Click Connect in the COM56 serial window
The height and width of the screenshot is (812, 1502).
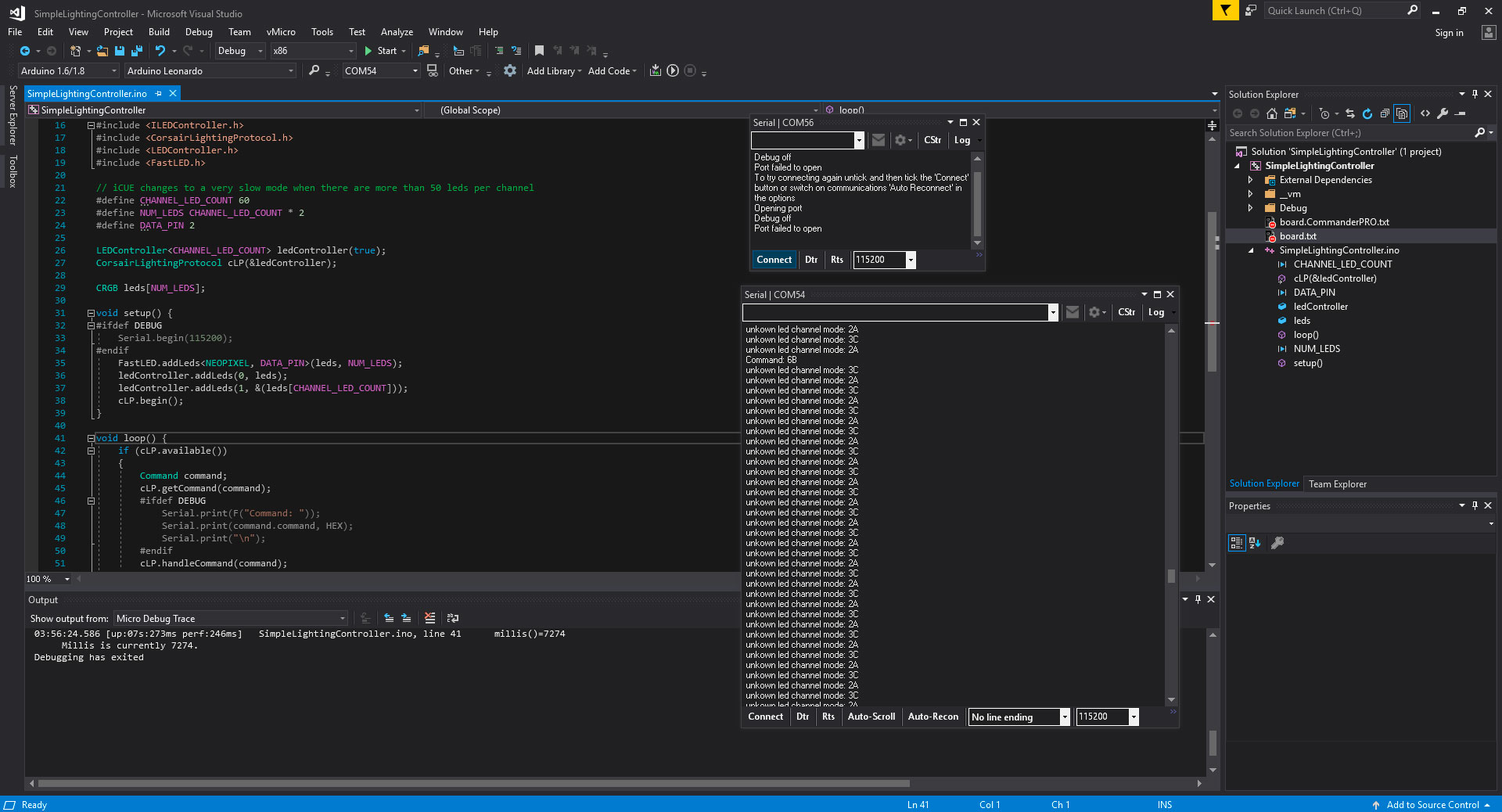click(x=774, y=260)
